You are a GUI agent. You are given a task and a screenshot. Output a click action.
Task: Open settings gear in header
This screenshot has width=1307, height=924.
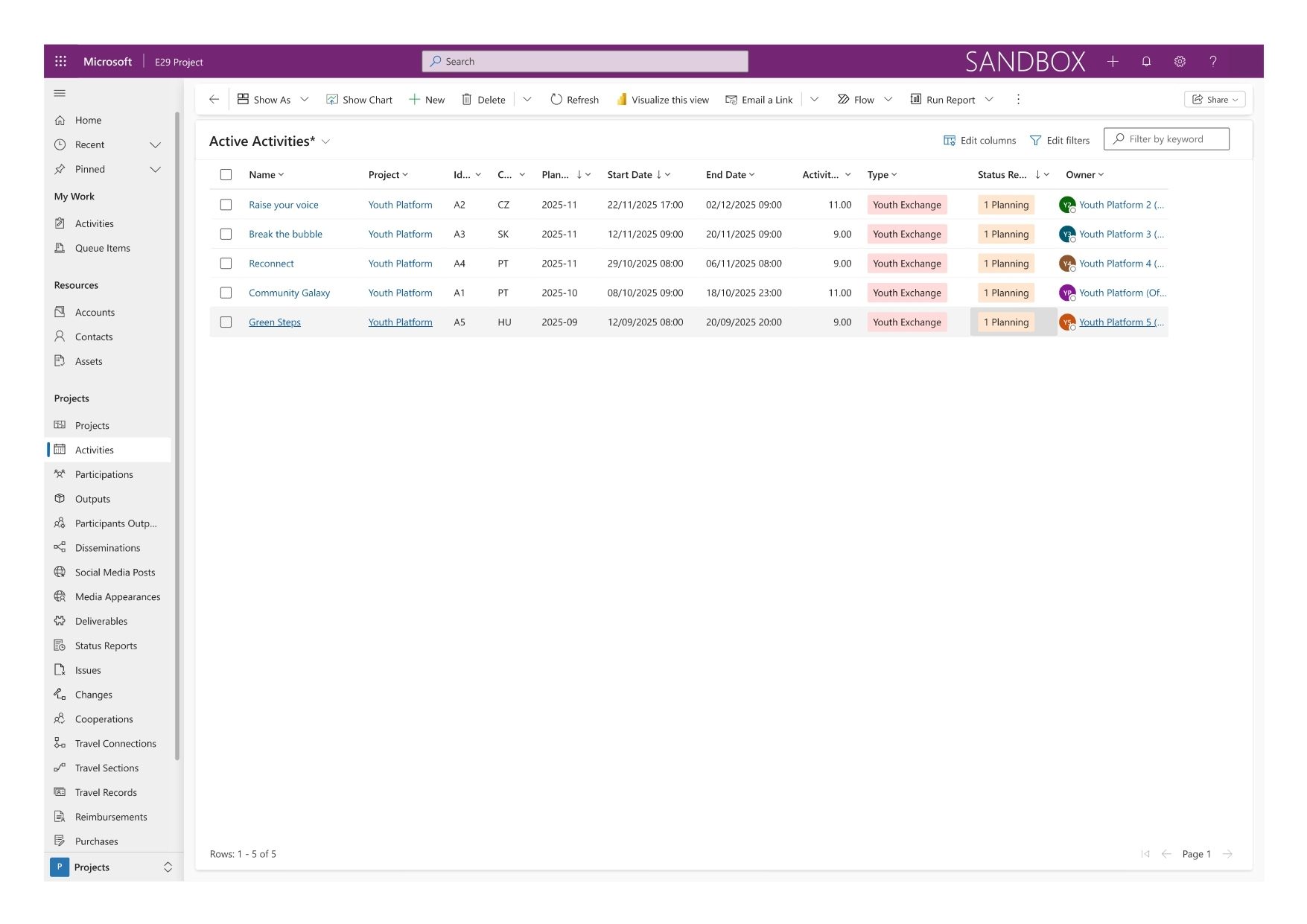point(1180,62)
